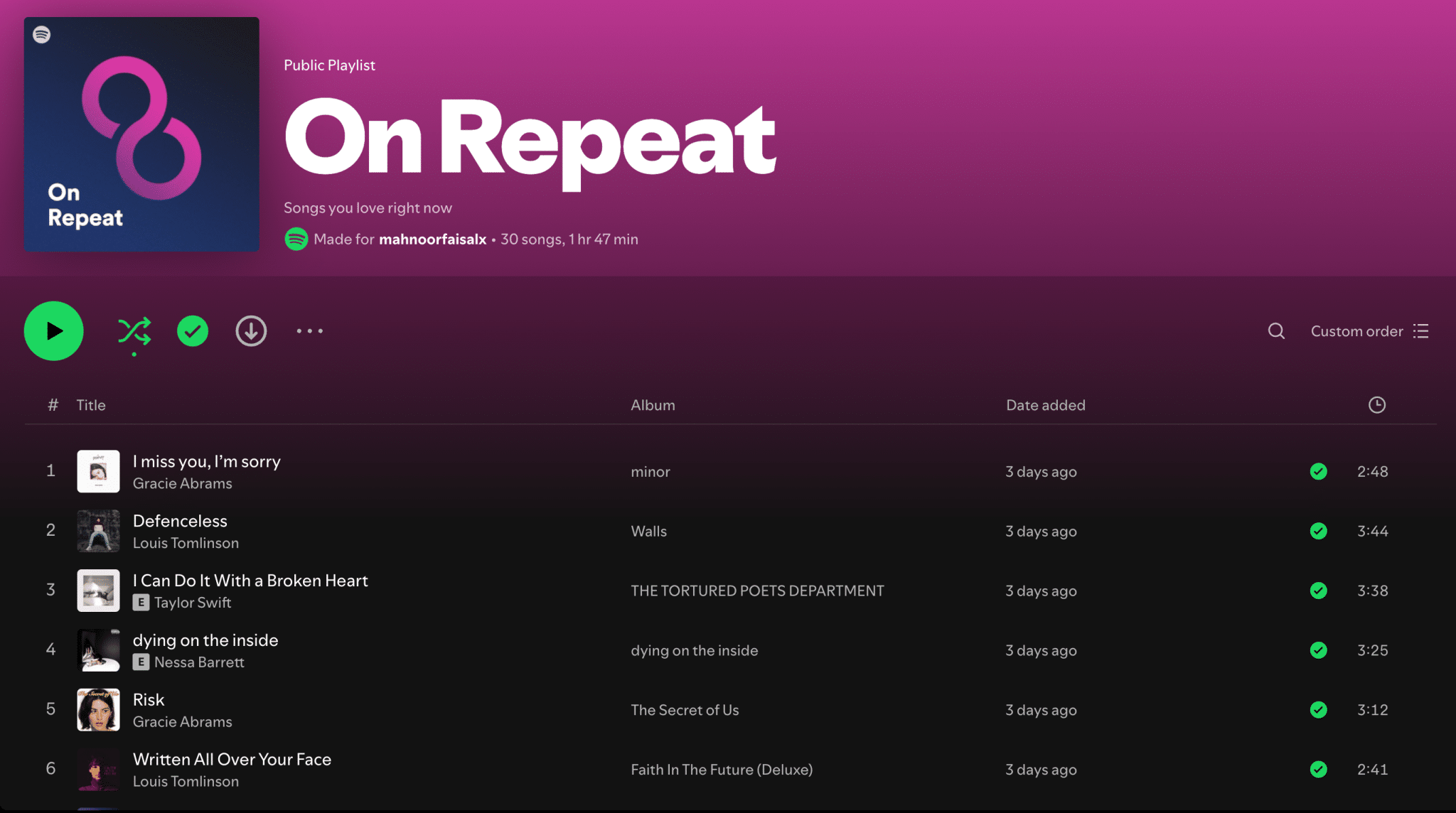Image resolution: width=1456 pixels, height=813 pixels.
Task: Click the Date added column header
Action: tap(1045, 404)
